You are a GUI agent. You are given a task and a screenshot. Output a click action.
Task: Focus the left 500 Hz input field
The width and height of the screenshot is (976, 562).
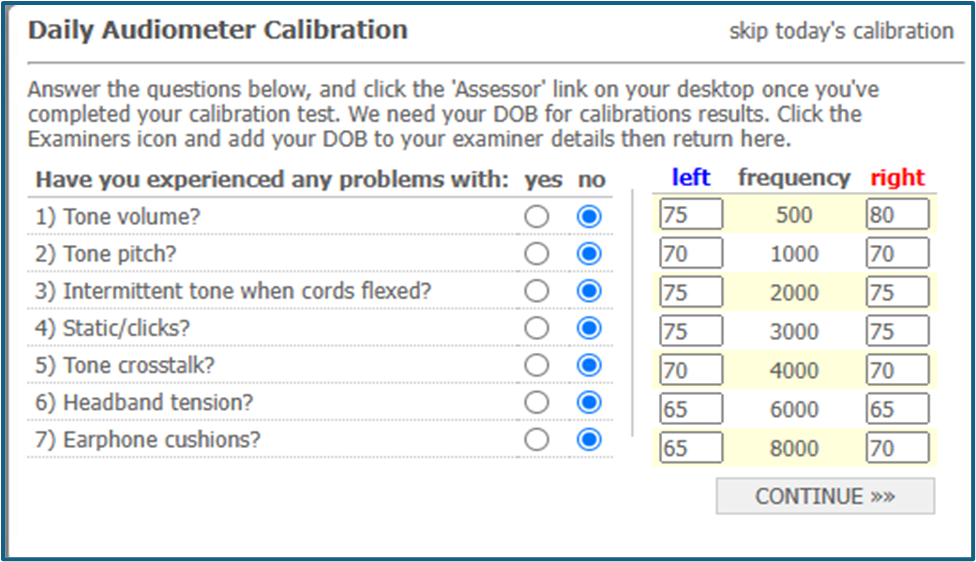click(x=690, y=215)
